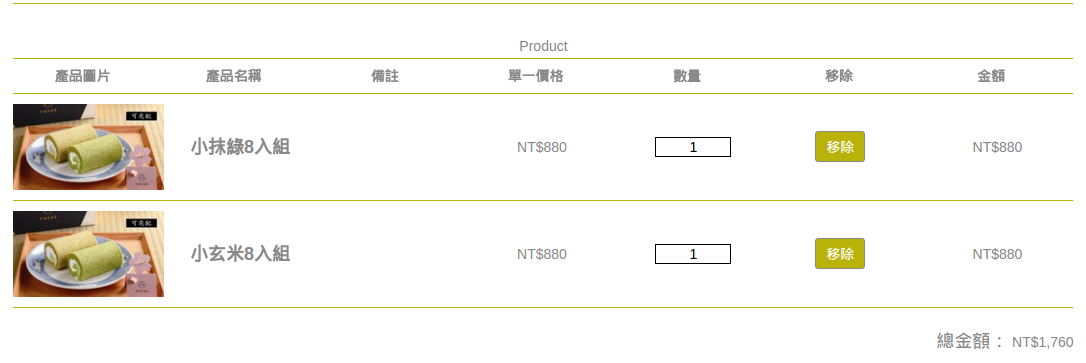Click the 產品名稱 column header
This screenshot has height=363, width=1086.
[233, 76]
